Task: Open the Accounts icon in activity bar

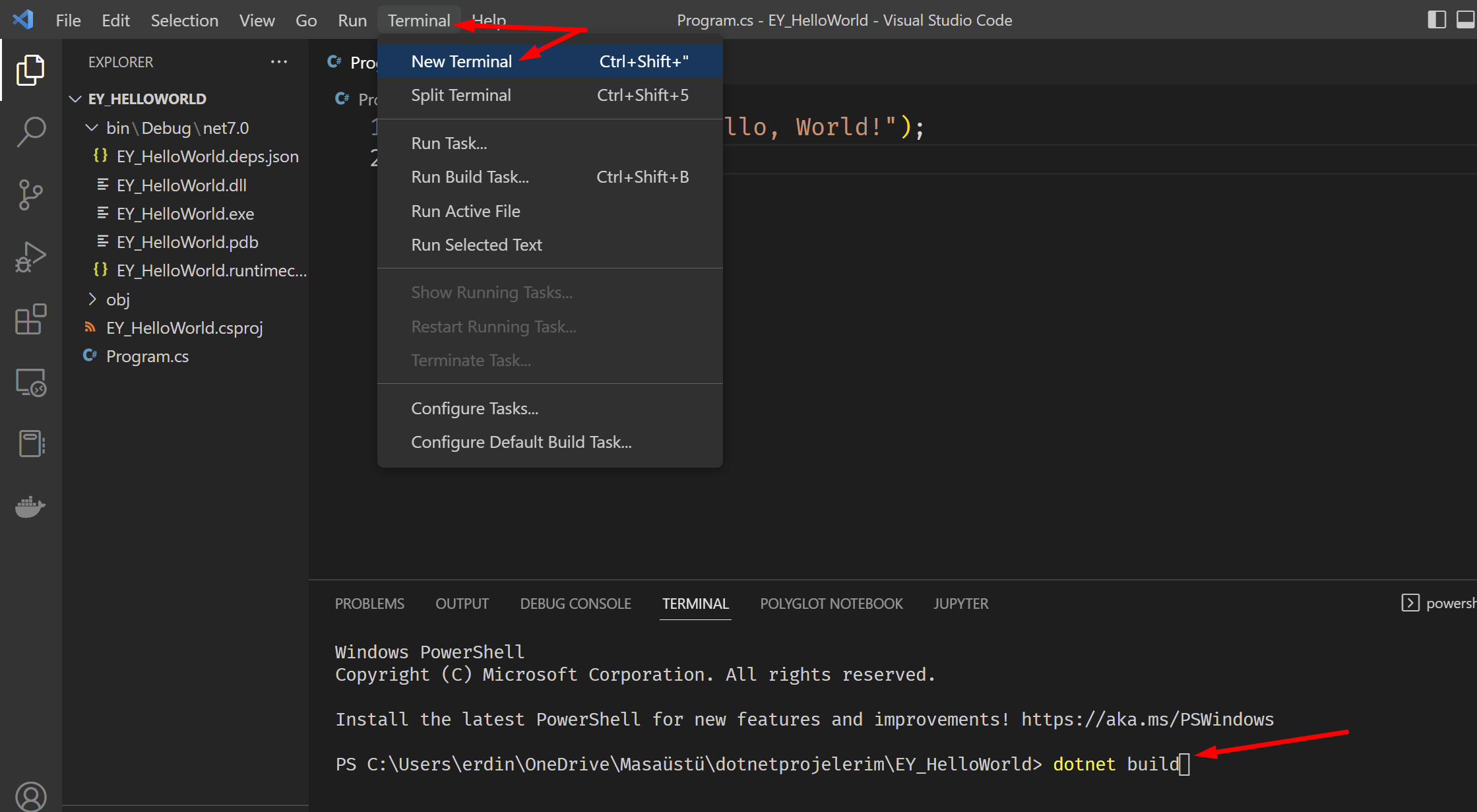Action: point(30,797)
